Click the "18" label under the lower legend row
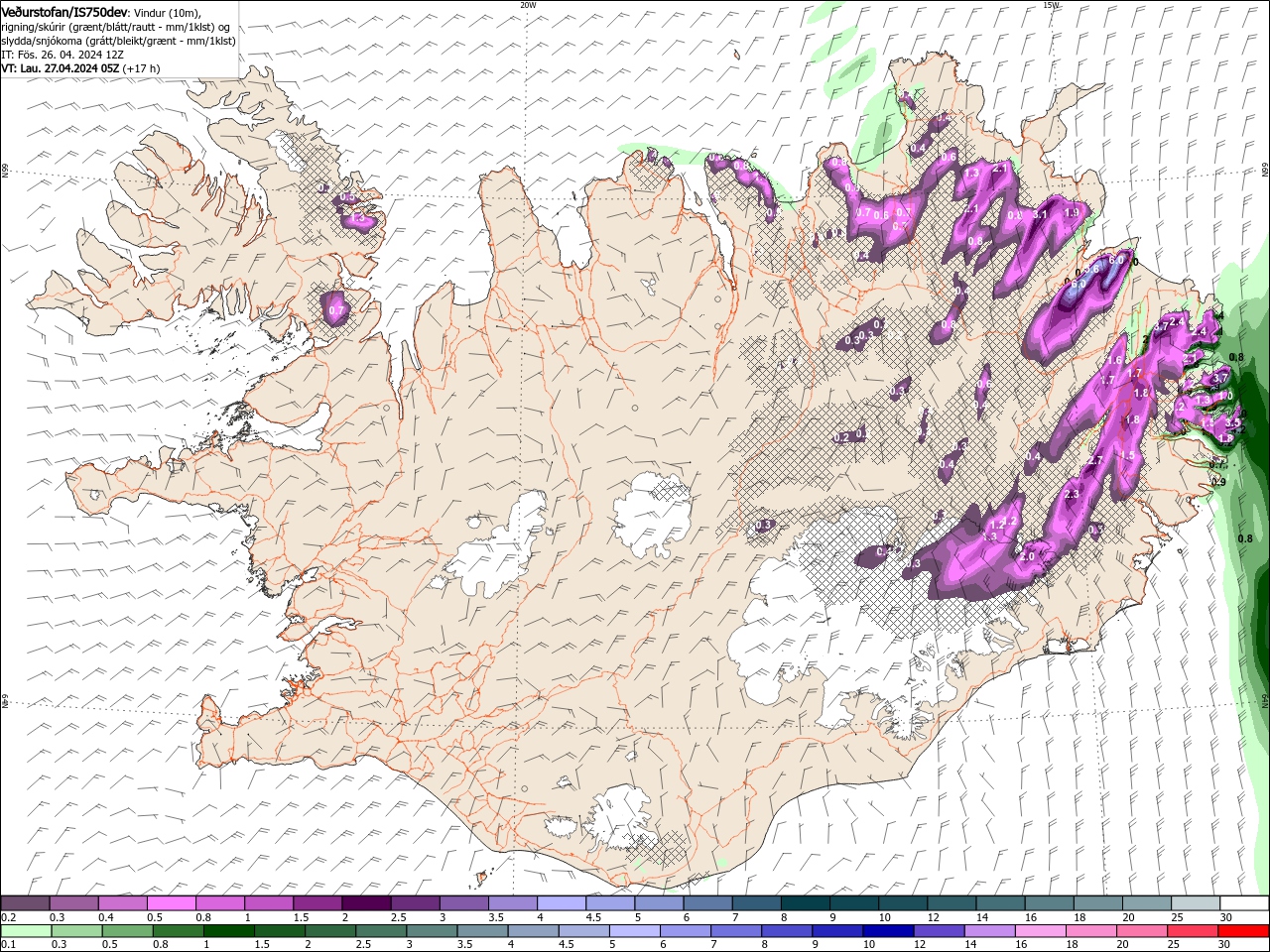The image size is (1270, 952). pyautogui.click(x=1074, y=945)
